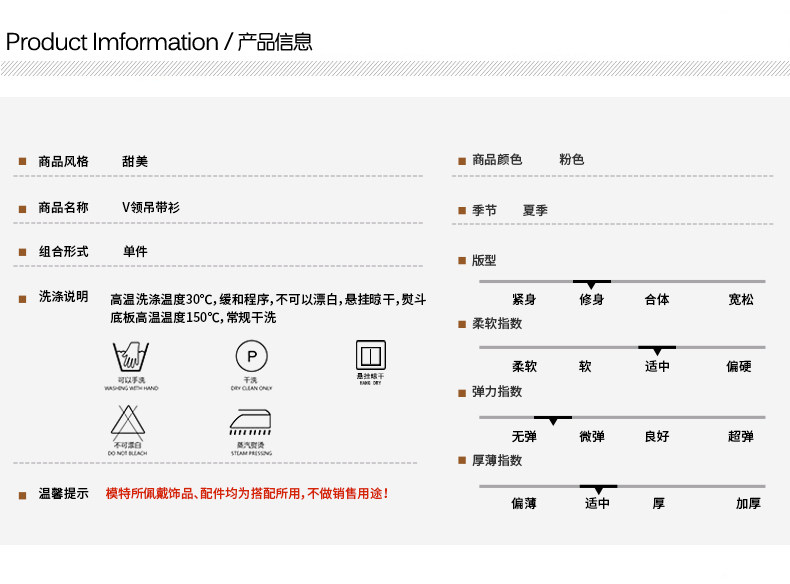
Task: Click the 弹力指数 label
Action: [497, 392]
